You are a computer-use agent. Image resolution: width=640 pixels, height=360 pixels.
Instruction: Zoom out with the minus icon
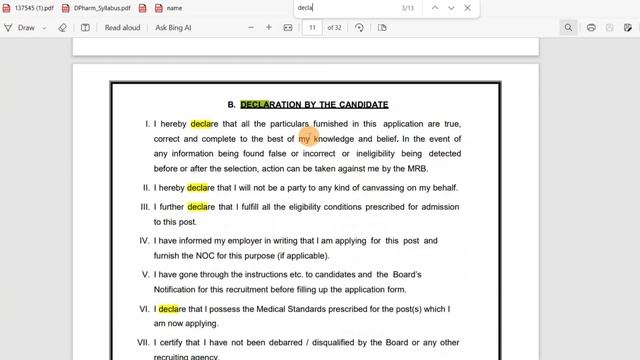point(251,27)
